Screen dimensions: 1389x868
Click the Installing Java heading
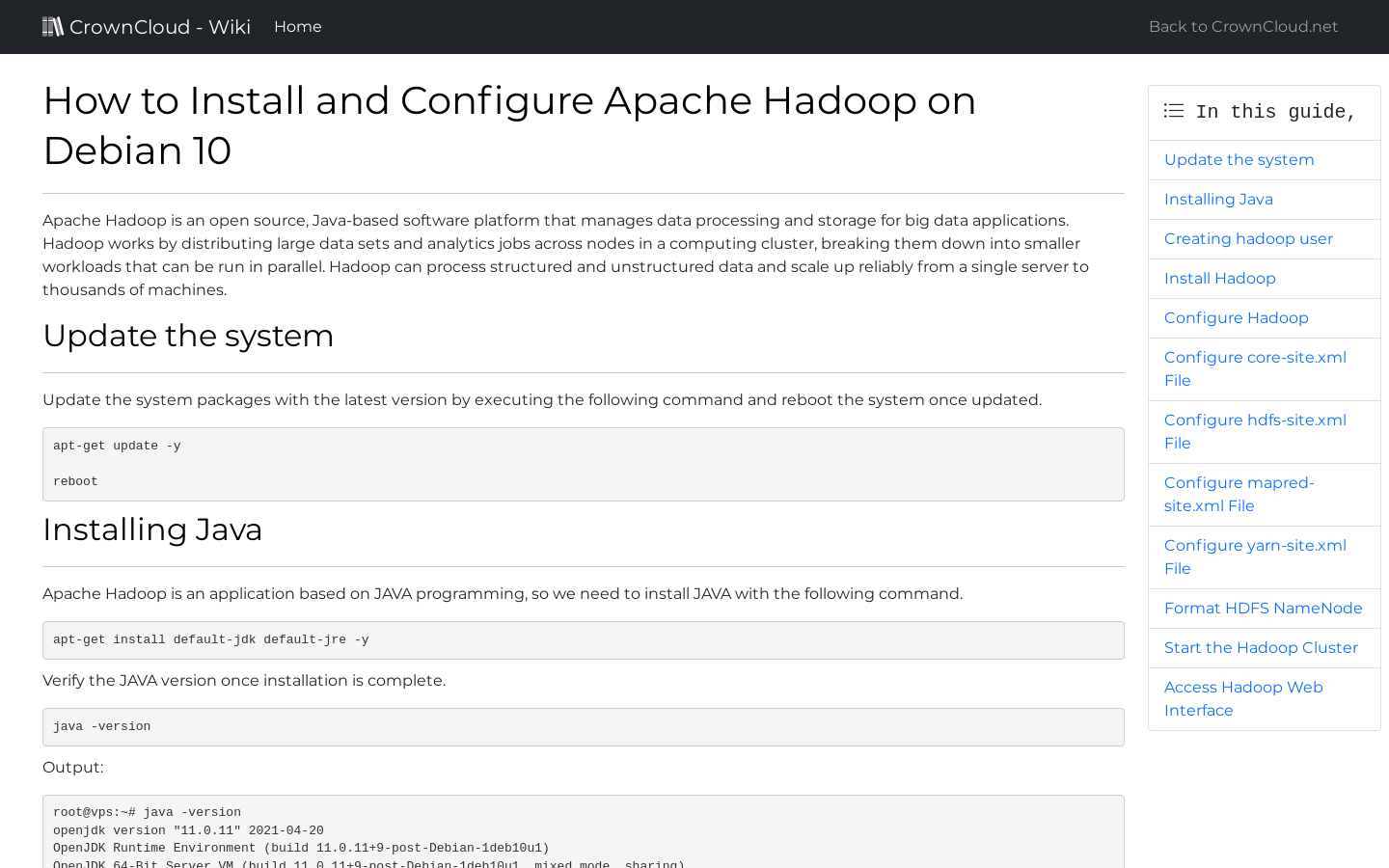coord(152,529)
